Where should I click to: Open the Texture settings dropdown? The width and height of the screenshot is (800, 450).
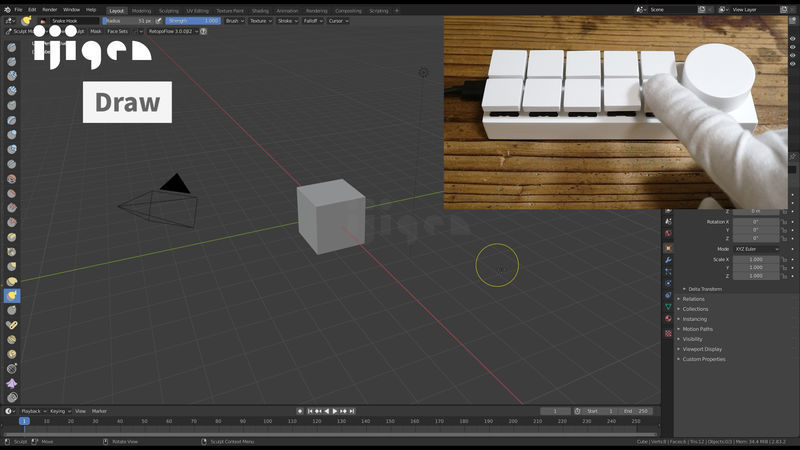pos(261,21)
